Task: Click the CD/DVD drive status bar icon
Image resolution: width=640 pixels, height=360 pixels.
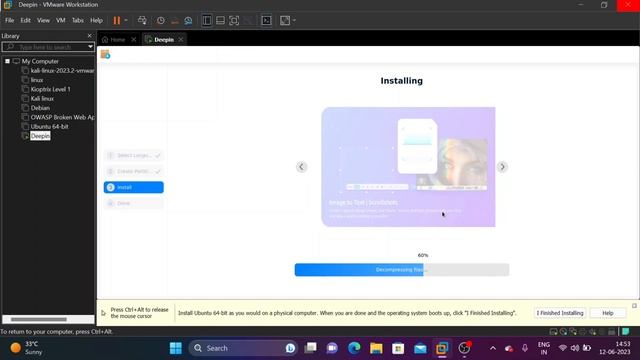Action: pyautogui.click(x=563, y=331)
